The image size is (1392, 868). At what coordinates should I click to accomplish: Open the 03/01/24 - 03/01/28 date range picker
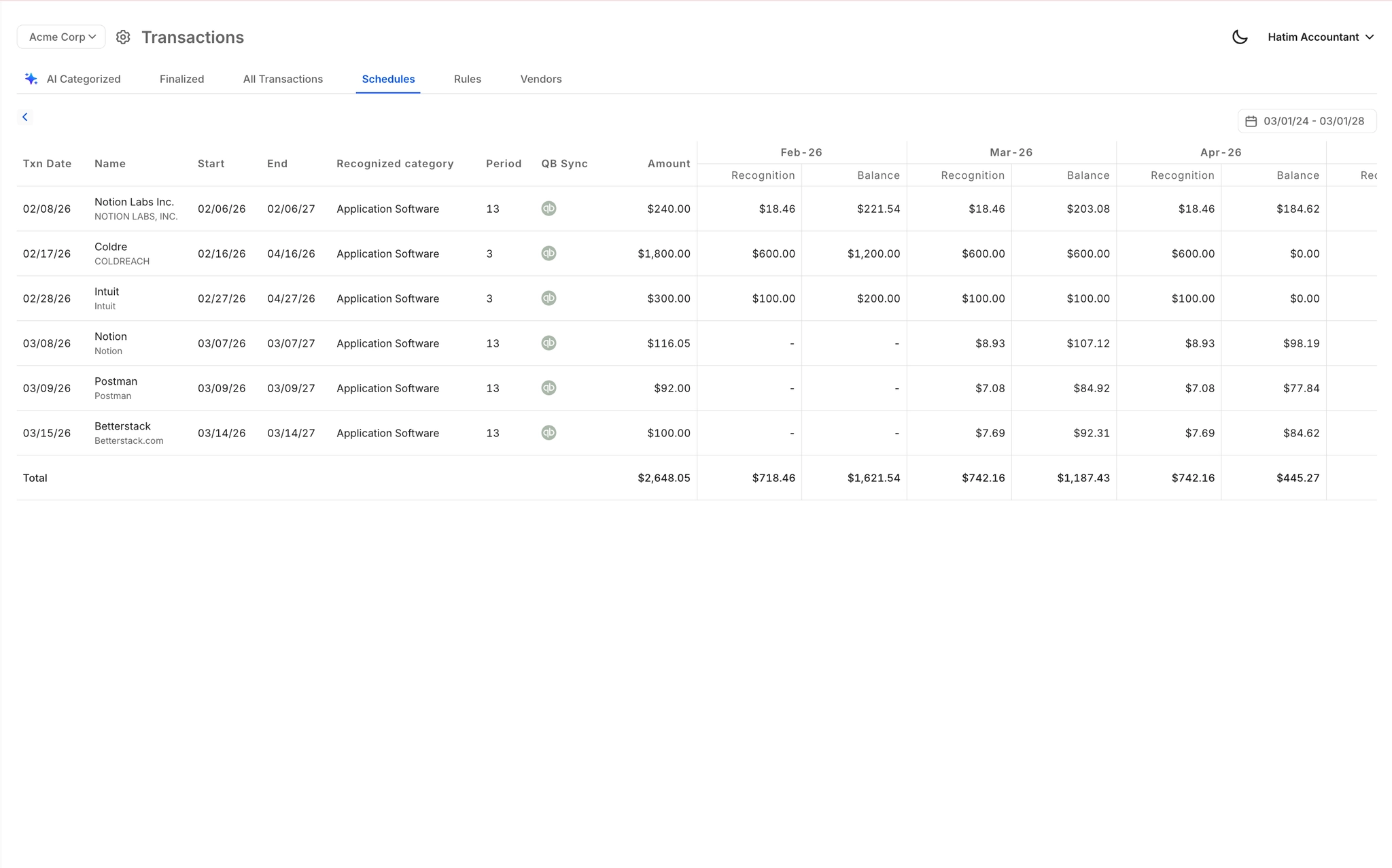point(1306,121)
